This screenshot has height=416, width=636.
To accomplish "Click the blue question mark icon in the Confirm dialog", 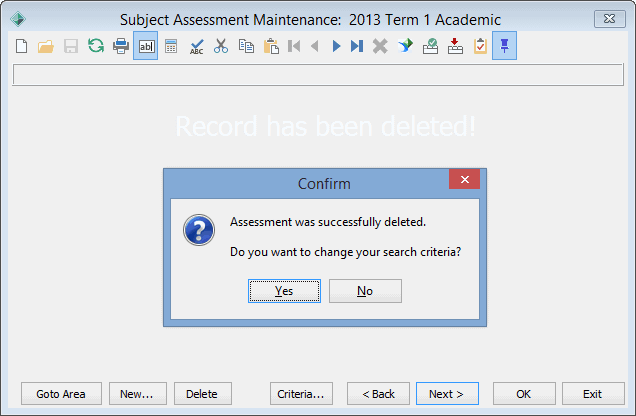I will (199, 230).
